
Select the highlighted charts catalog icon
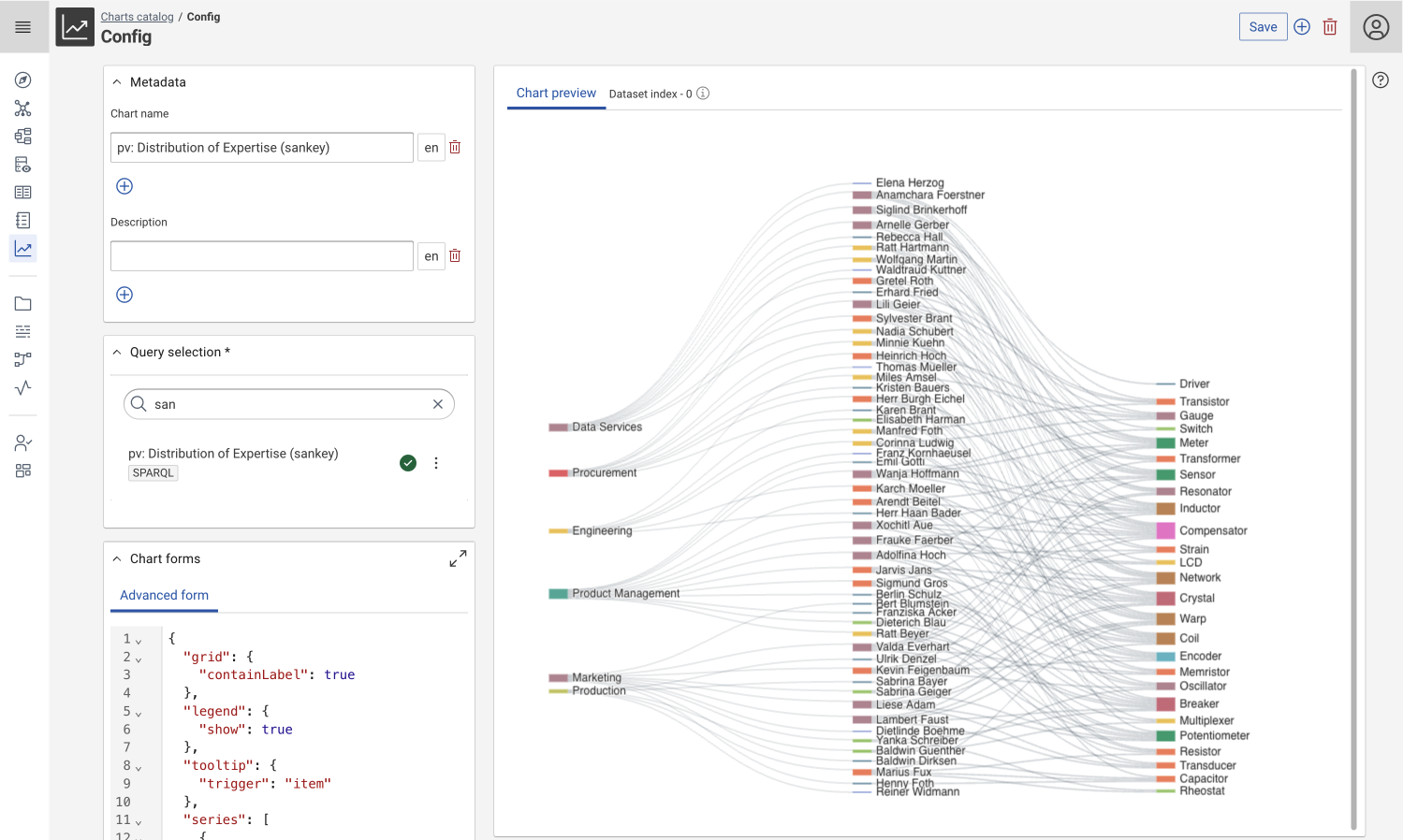point(22,248)
